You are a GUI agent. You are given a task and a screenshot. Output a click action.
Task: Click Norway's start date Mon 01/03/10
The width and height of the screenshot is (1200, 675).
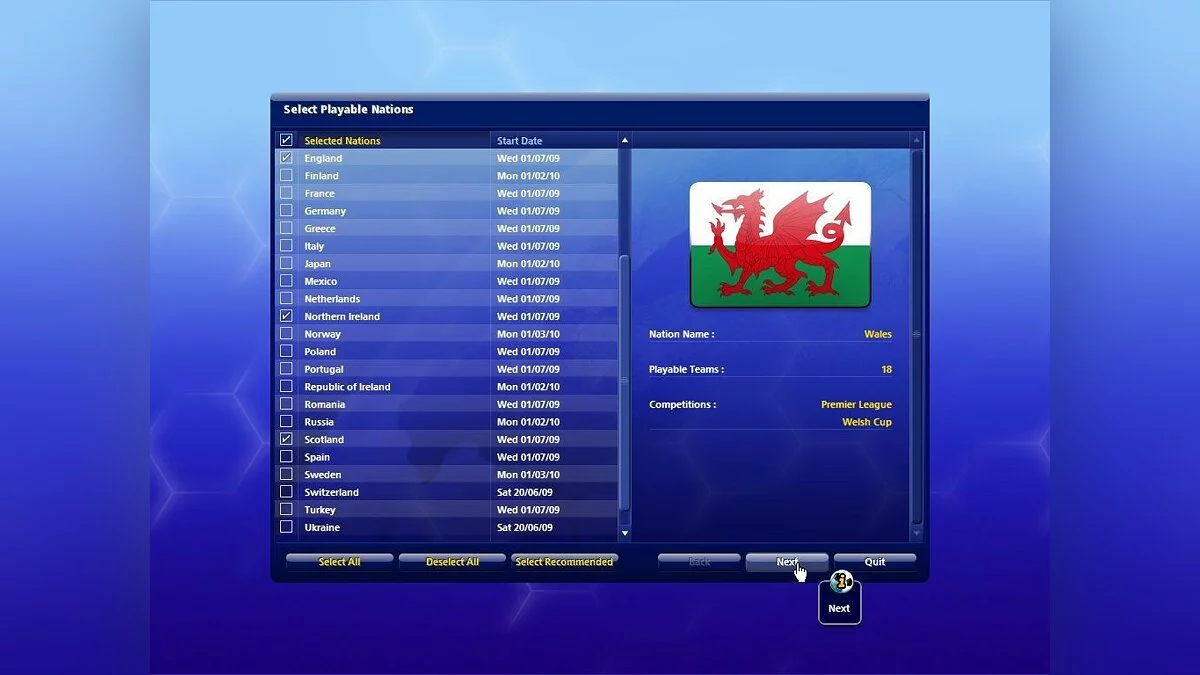point(528,334)
